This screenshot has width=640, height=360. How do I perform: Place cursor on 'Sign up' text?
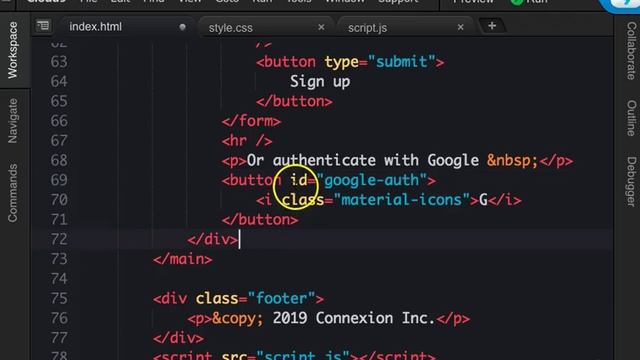click(320, 82)
